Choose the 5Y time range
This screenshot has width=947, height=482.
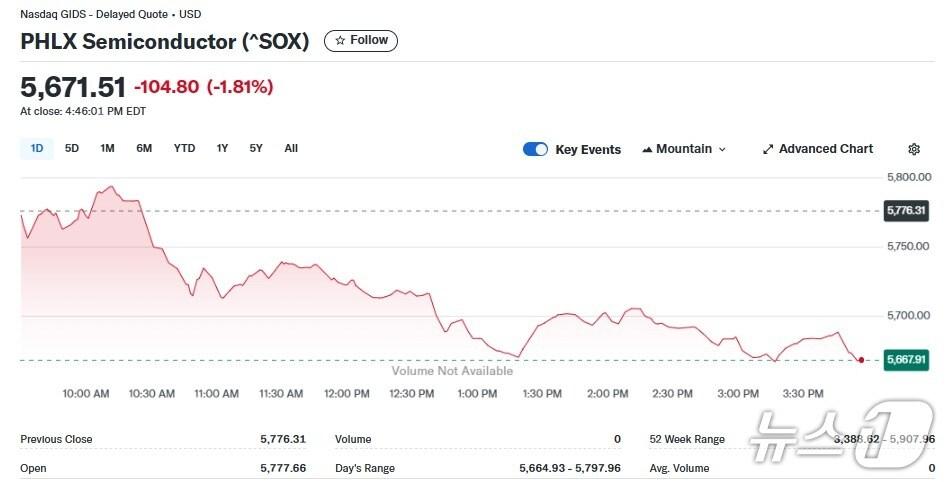pos(256,148)
